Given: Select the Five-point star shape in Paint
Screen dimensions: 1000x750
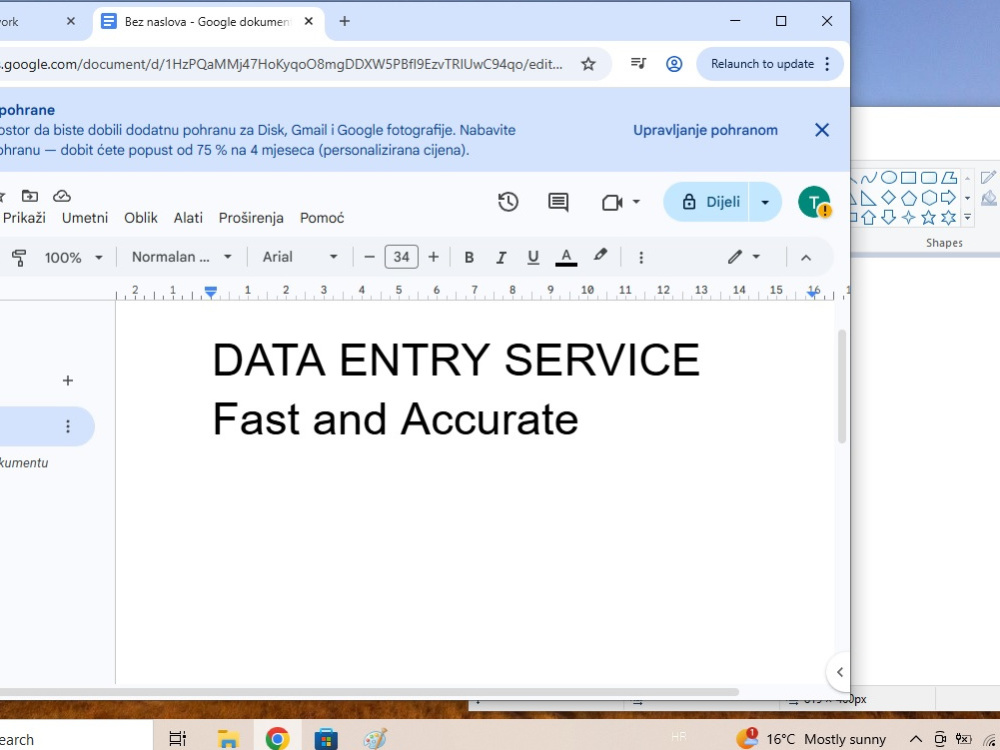Looking at the screenshot, I should (929, 217).
